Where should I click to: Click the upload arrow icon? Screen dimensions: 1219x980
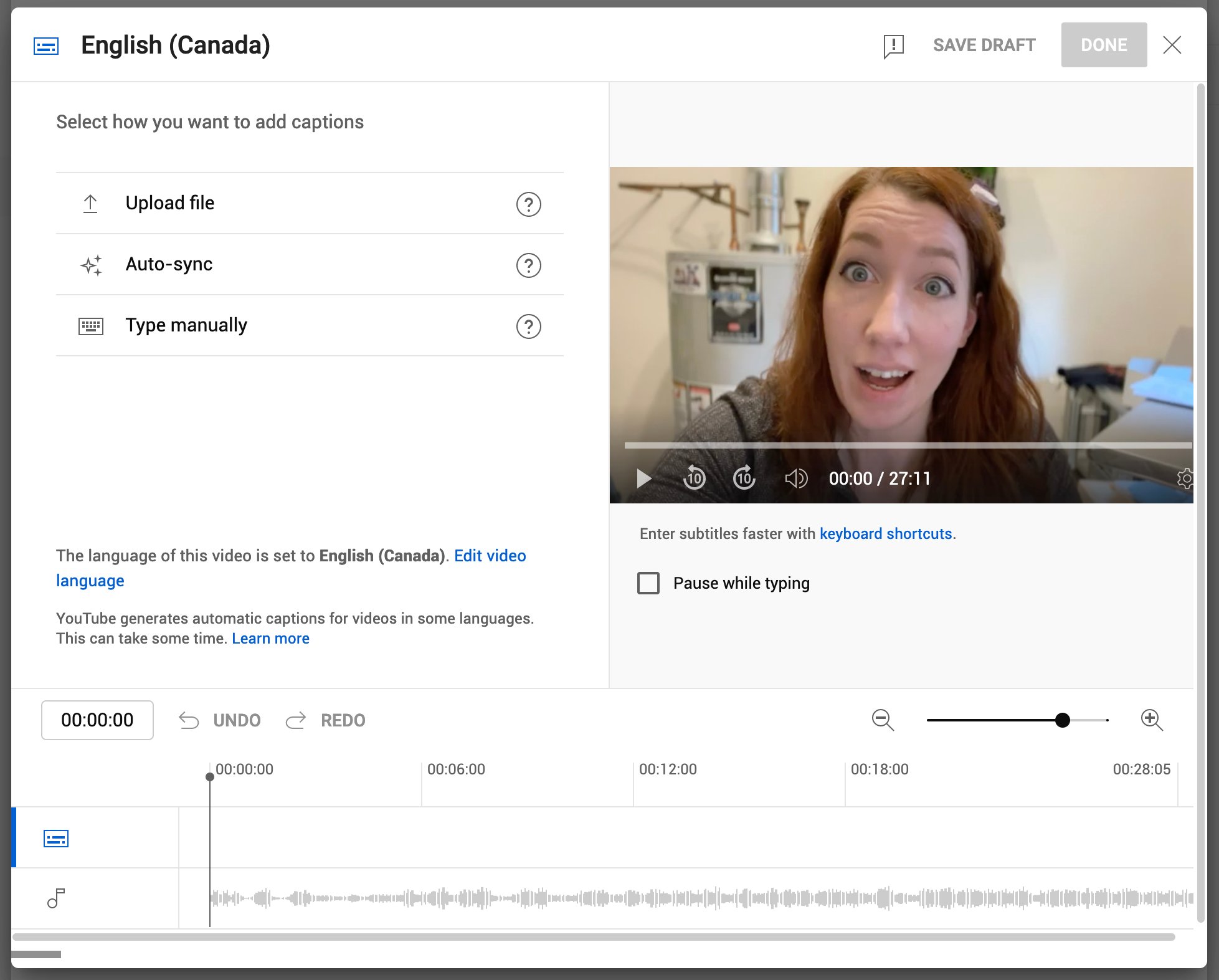click(x=90, y=204)
